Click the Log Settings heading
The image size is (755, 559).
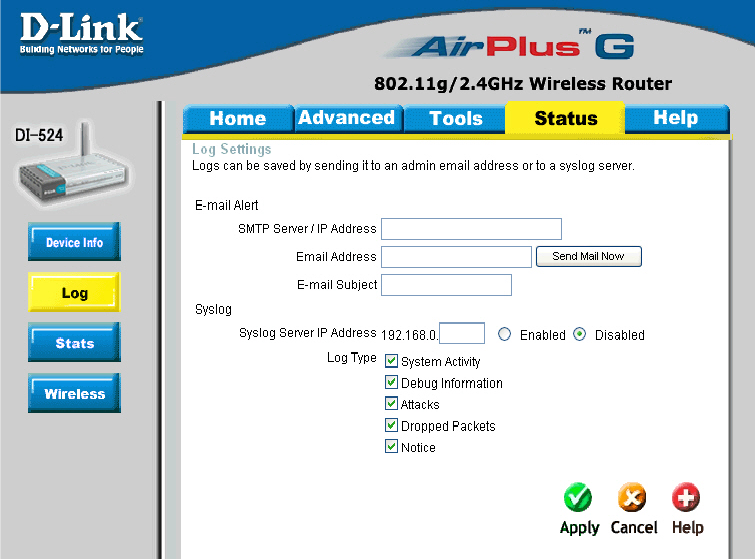coord(232,149)
